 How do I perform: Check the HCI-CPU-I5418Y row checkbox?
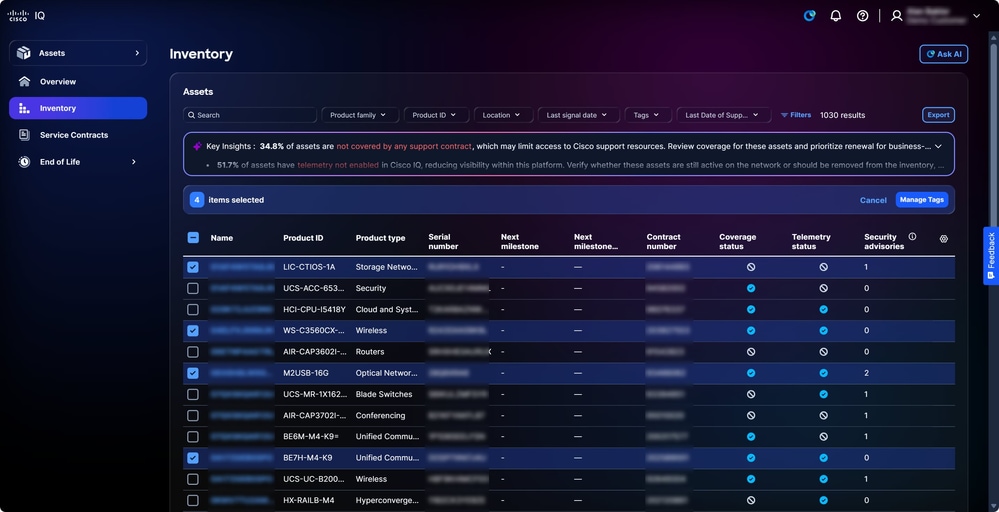click(x=193, y=309)
